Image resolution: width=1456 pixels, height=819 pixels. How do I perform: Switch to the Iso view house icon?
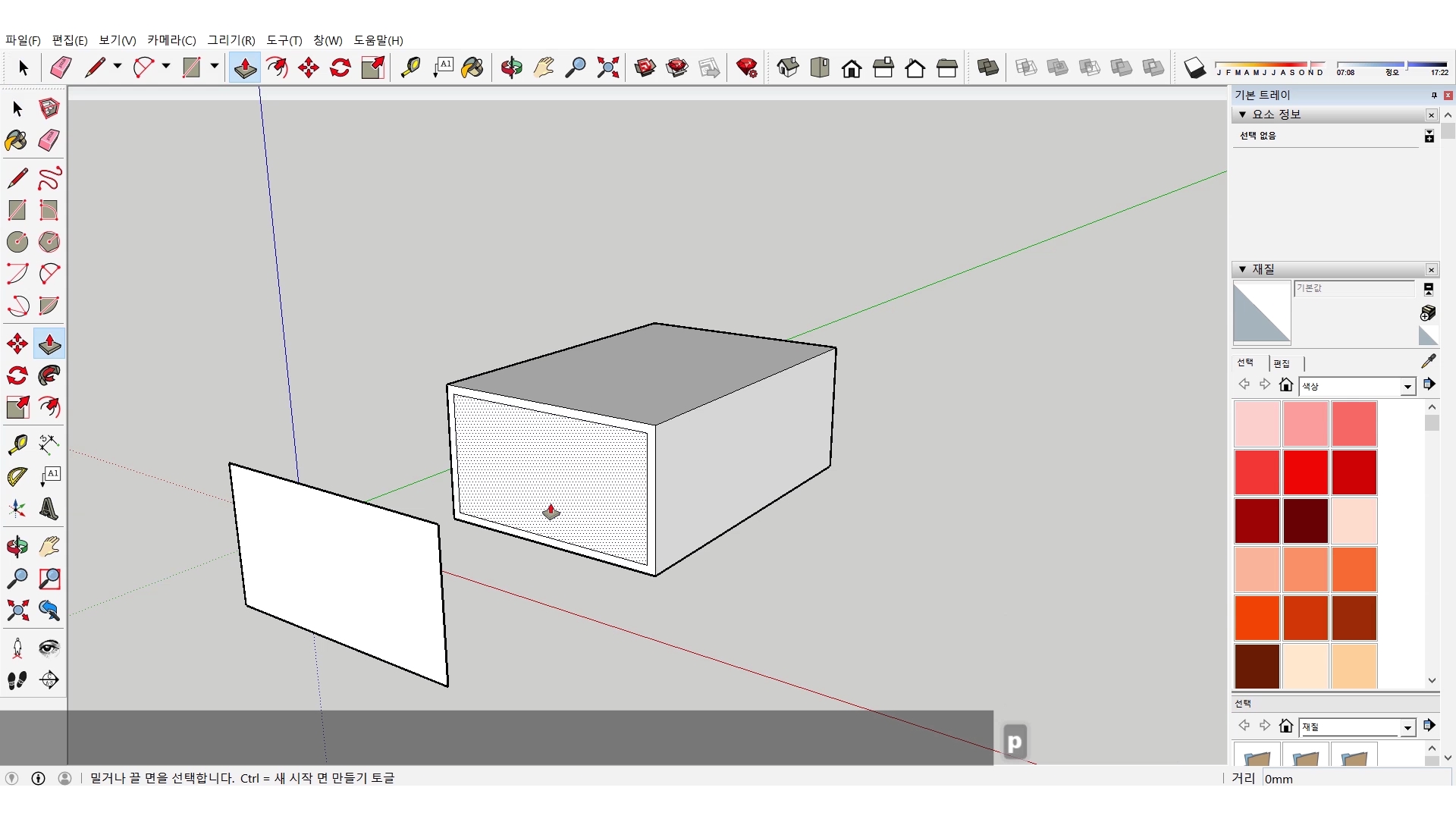[x=788, y=67]
